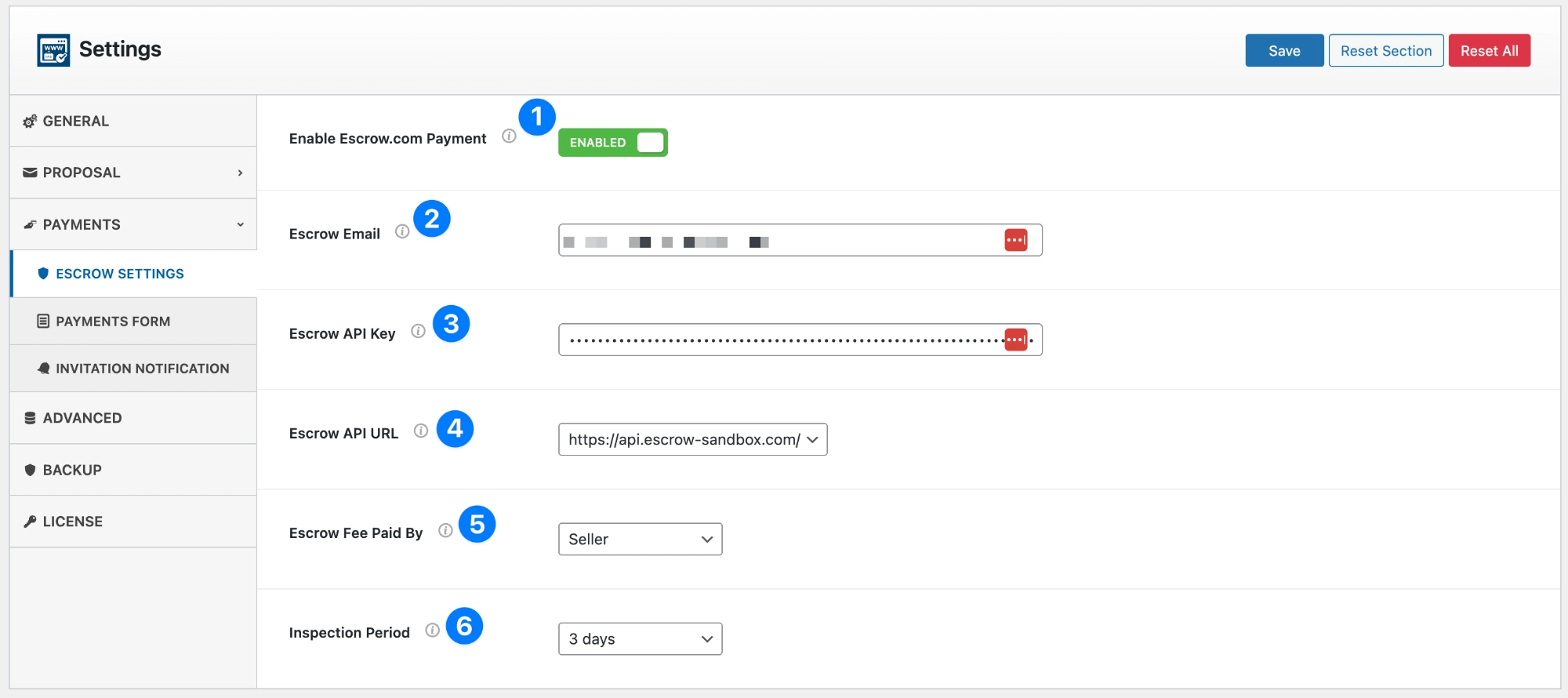The width and height of the screenshot is (1568, 698).
Task: Go to Invitation Notification subsection
Action: (133, 369)
